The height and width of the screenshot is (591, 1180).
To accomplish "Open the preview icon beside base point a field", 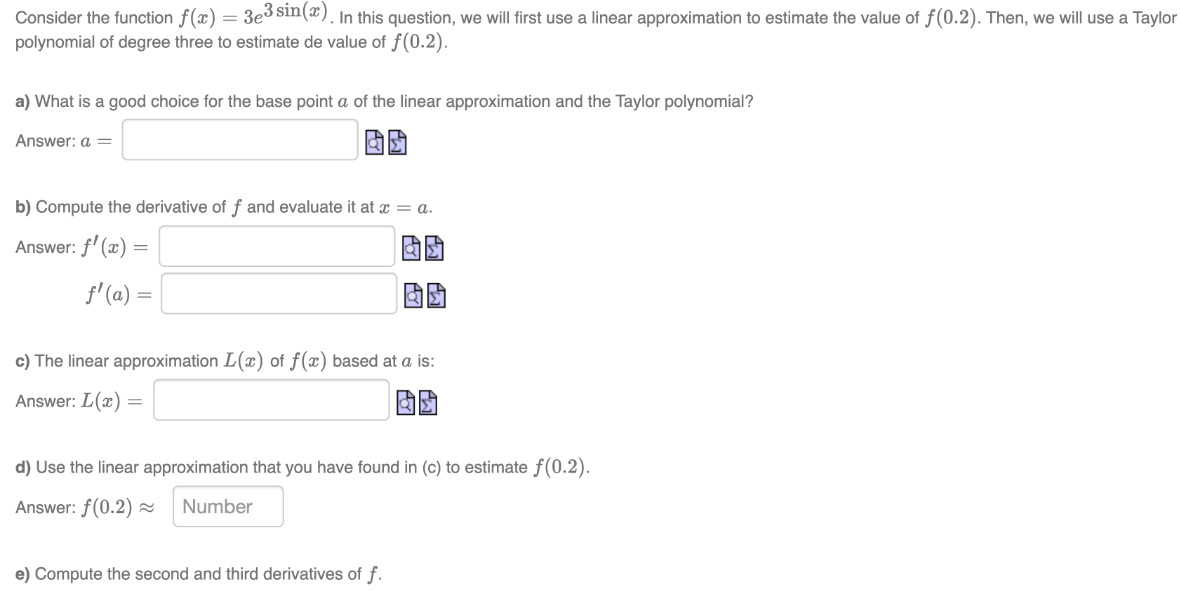I will (372, 142).
